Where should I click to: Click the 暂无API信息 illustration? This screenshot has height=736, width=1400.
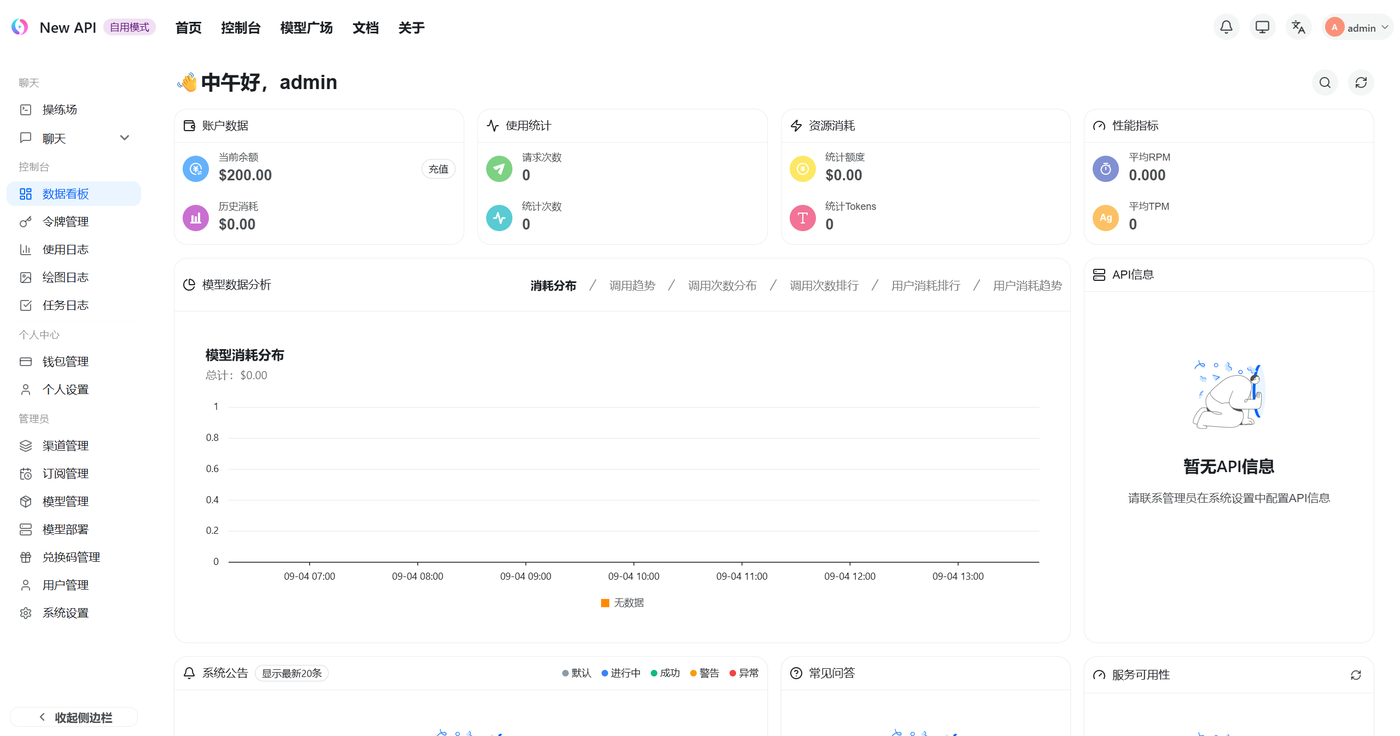[1229, 395]
